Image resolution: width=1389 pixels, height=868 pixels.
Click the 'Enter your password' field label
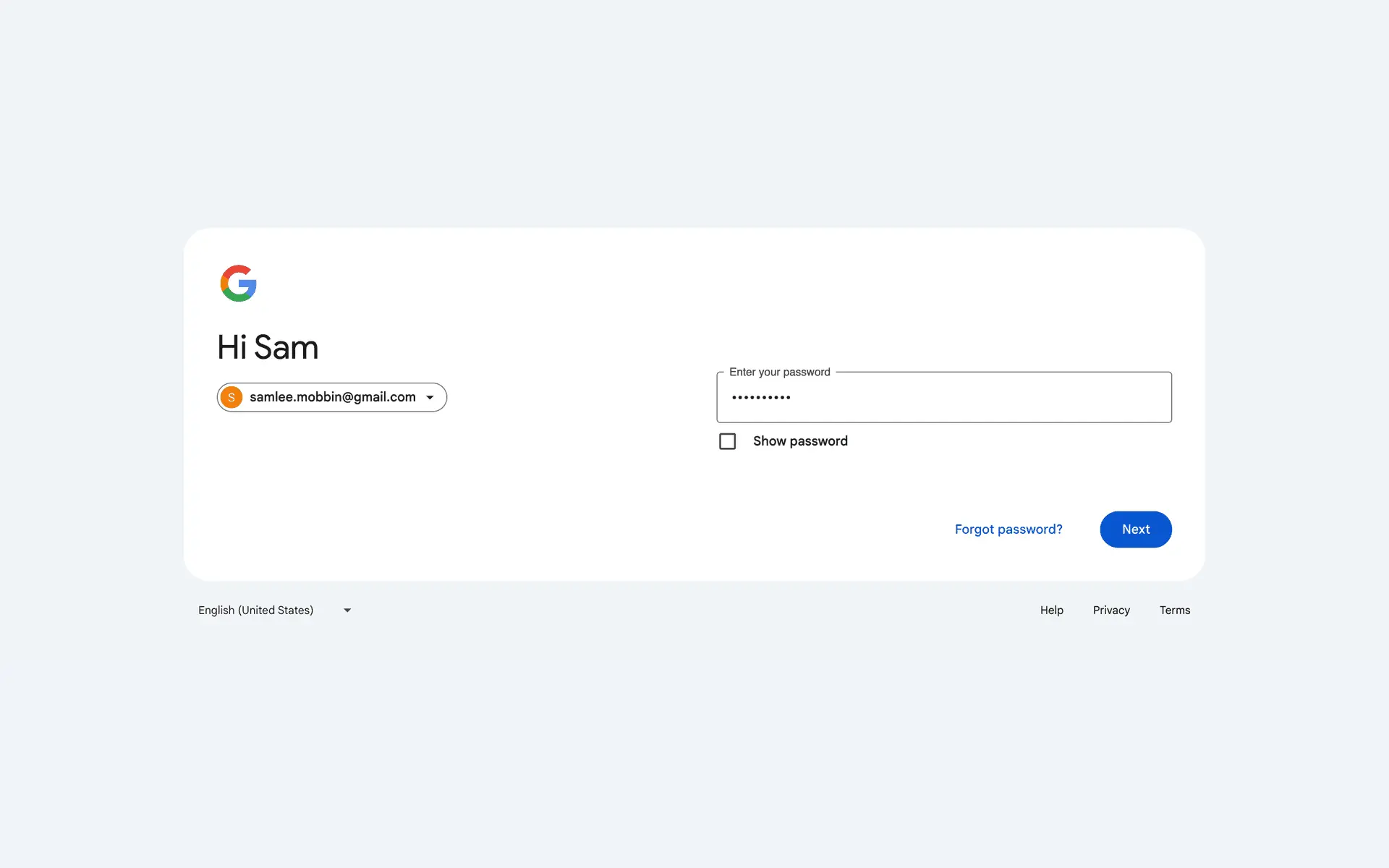(x=779, y=372)
